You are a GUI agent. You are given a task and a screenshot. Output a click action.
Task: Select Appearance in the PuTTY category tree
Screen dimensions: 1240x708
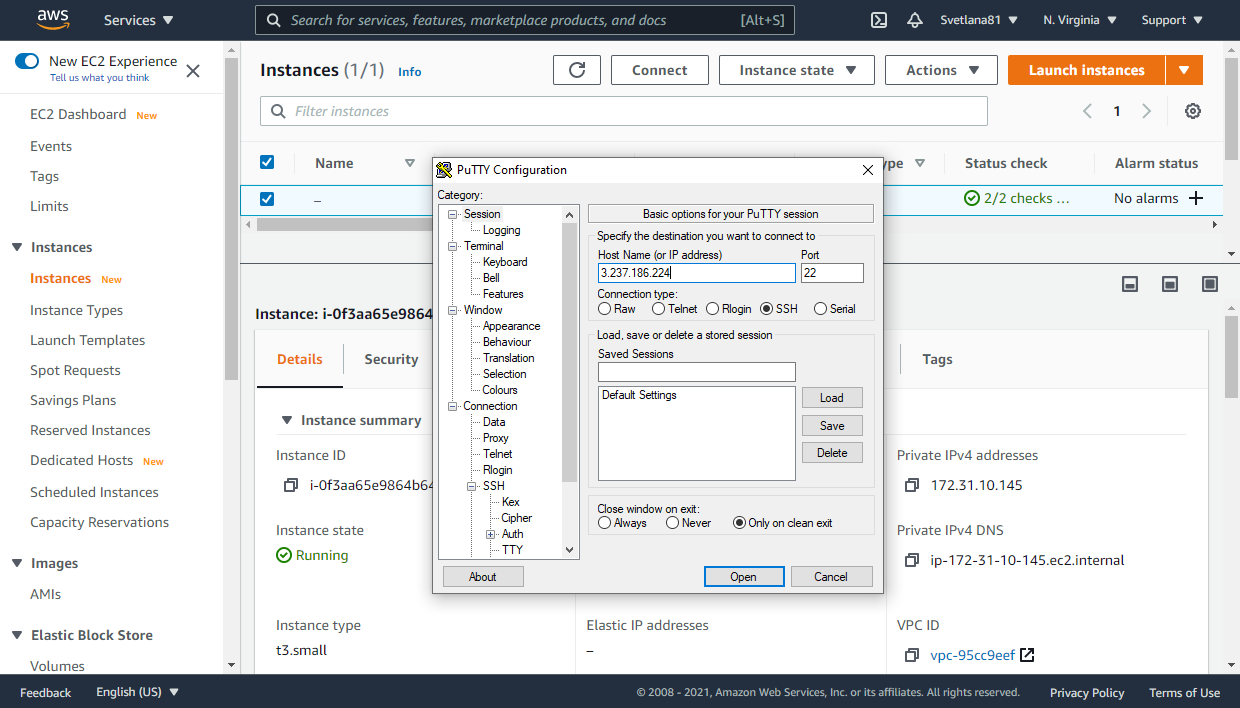coord(511,326)
